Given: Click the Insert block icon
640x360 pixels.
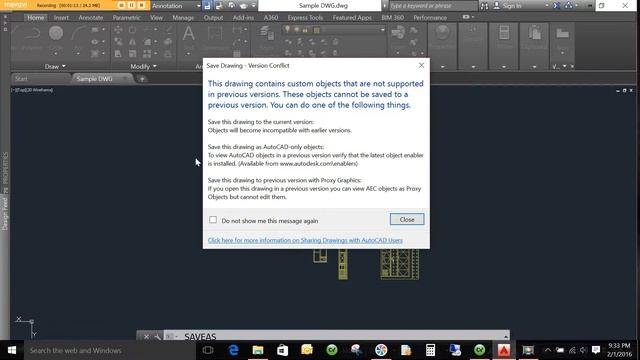Looking at the screenshot, I should (x=398, y=33).
